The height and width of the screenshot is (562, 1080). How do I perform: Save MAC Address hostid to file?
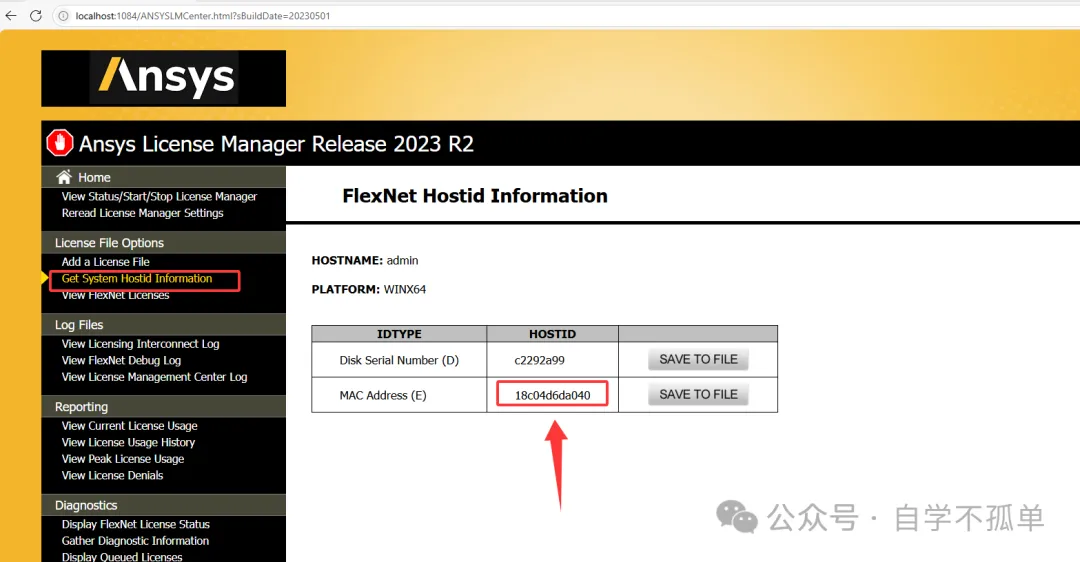[x=698, y=395]
